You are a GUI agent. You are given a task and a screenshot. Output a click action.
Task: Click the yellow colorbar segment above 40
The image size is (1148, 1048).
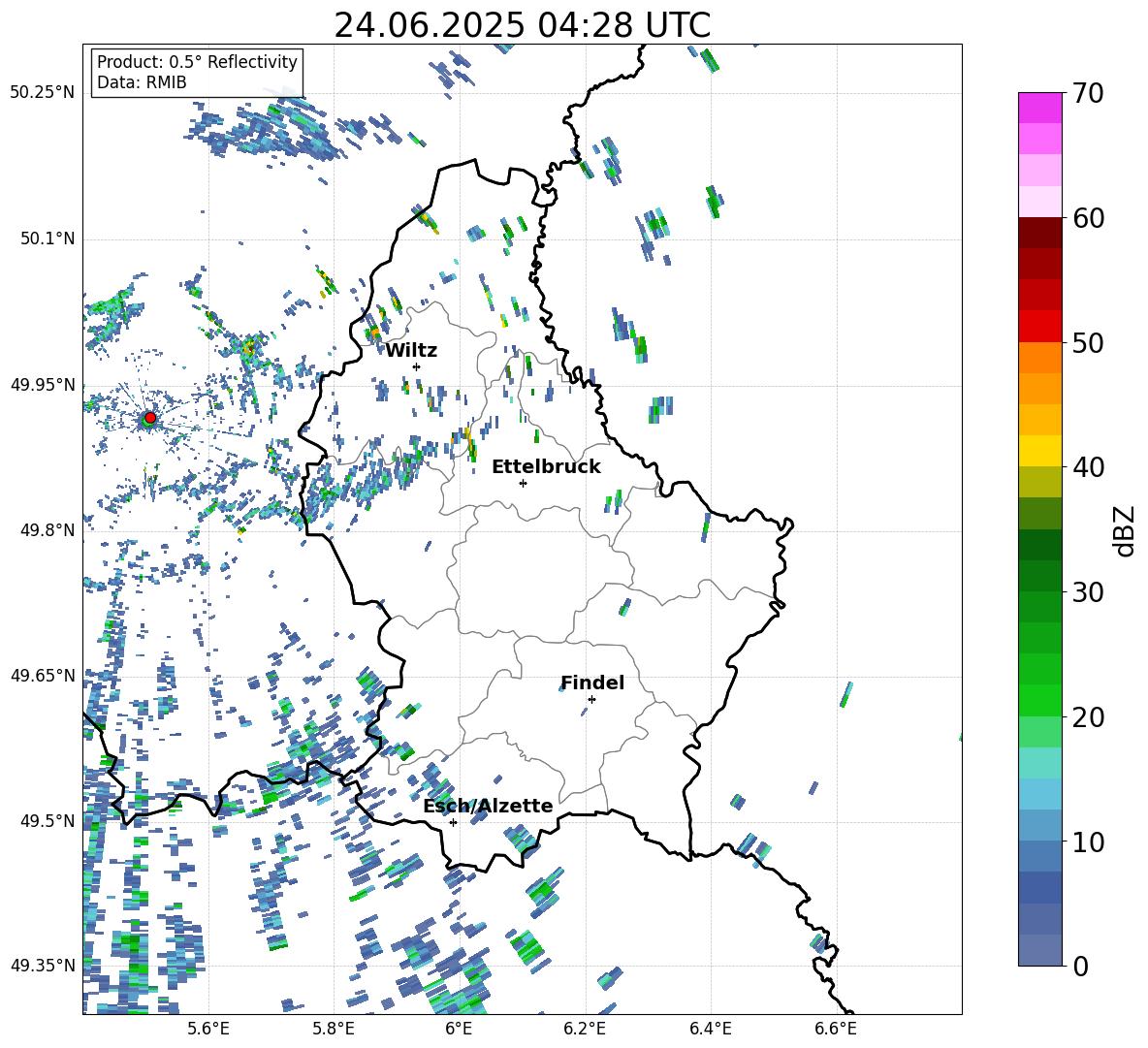click(x=1039, y=451)
